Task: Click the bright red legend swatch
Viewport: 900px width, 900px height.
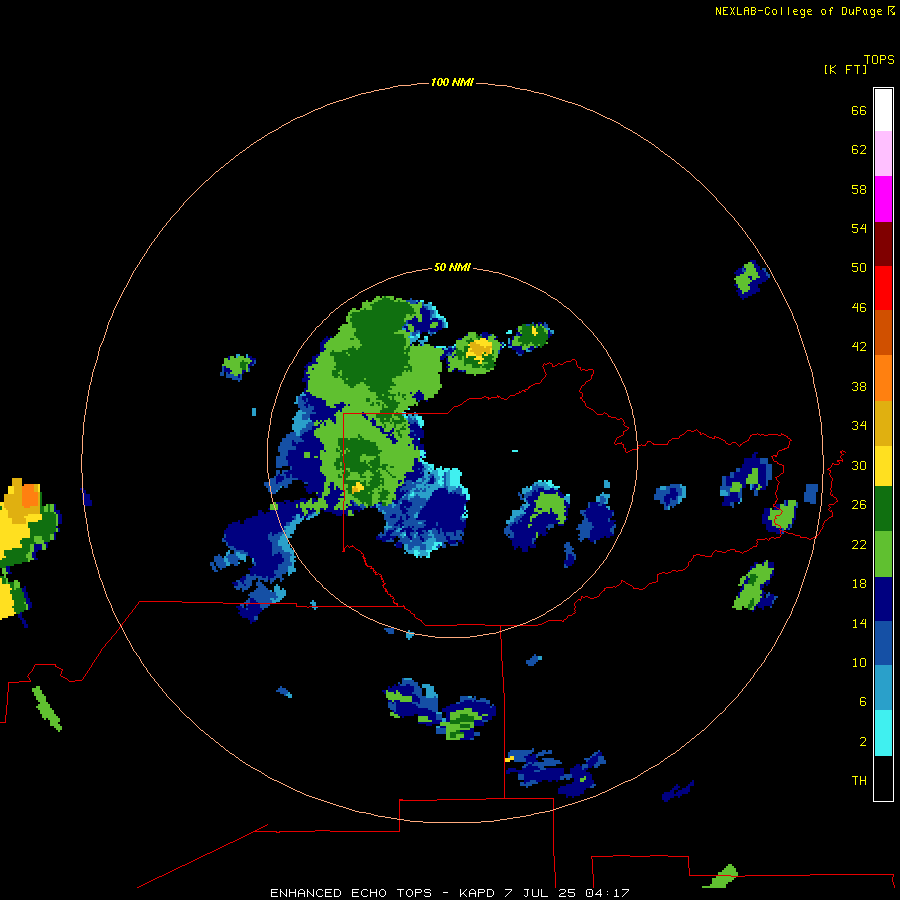Action: click(883, 288)
